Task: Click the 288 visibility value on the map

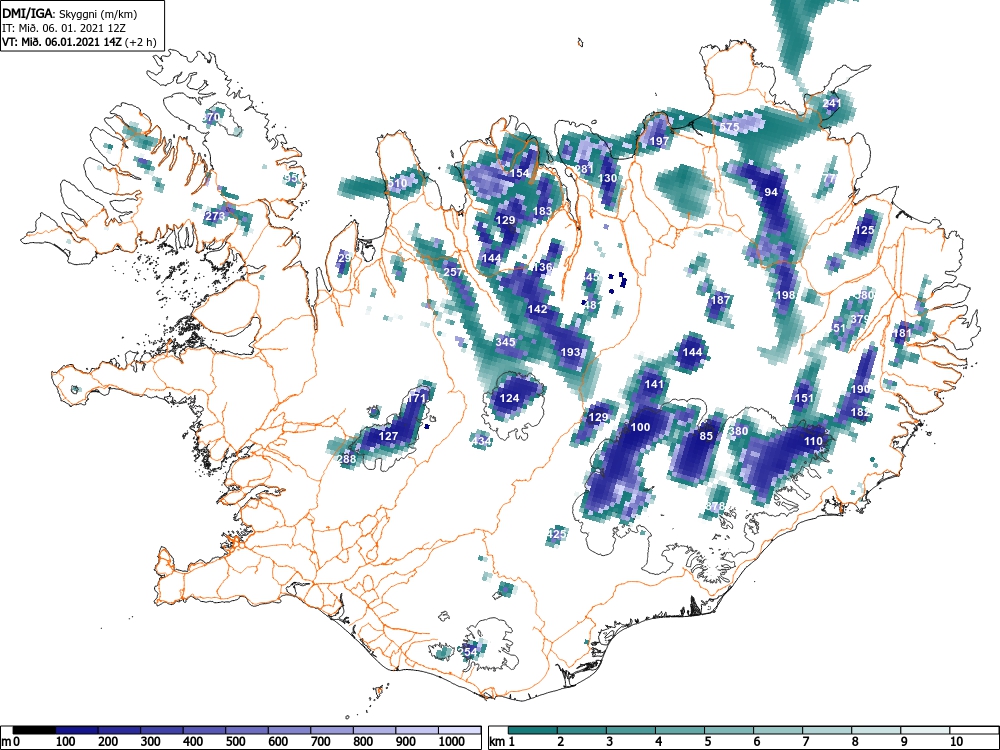Action: click(x=346, y=459)
